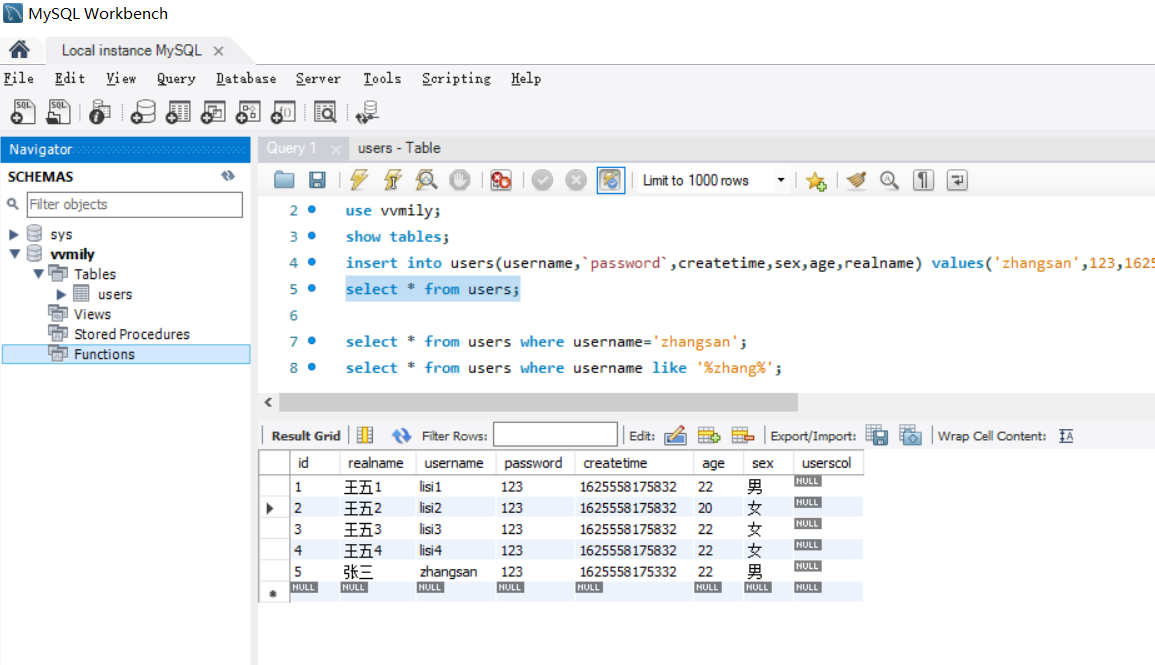Image resolution: width=1155 pixels, height=665 pixels.
Task: Run Explain on current statement
Action: pyautogui.click(x=426, y=180)
